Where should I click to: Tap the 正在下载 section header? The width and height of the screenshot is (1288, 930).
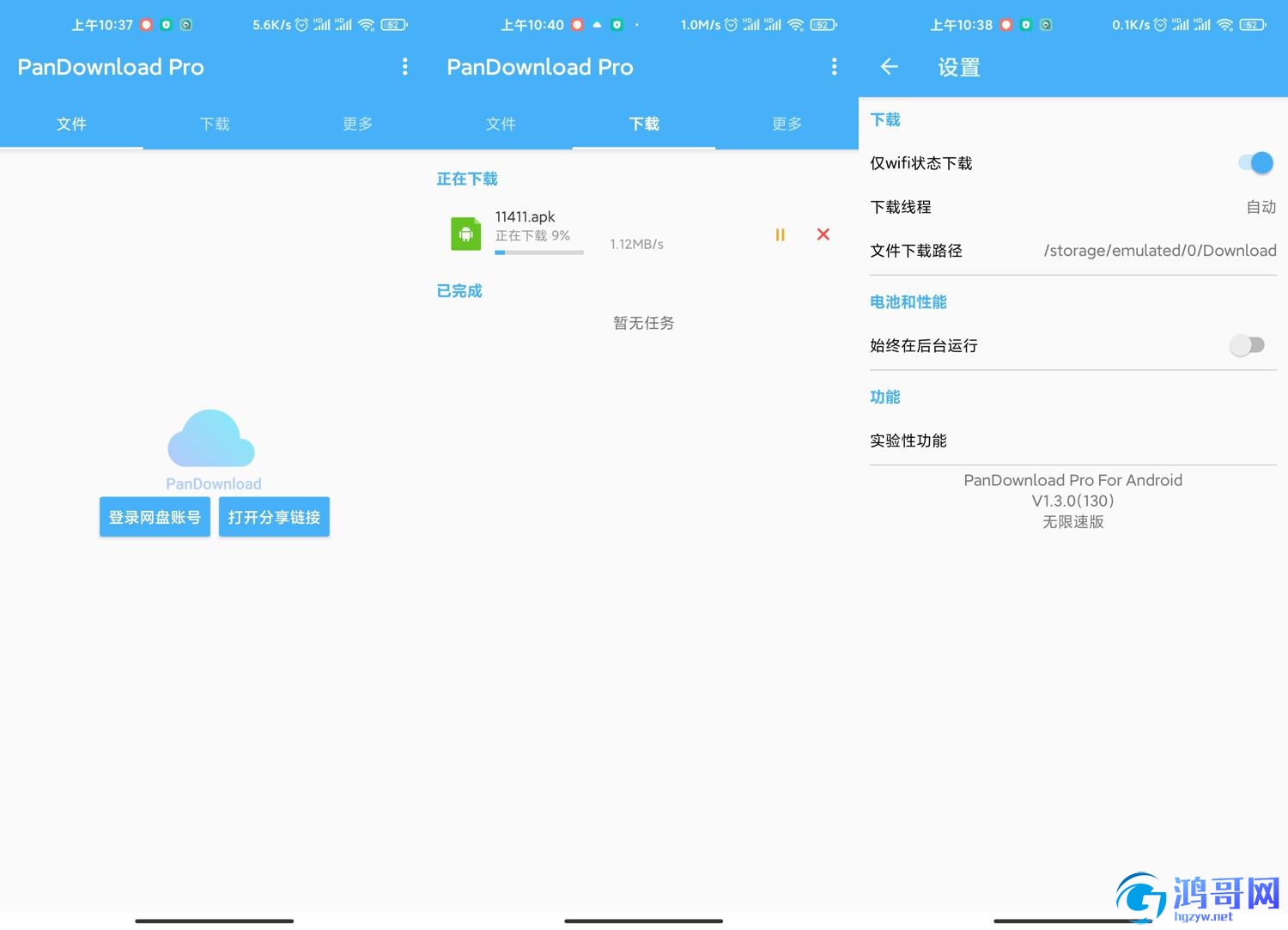point(467,179)
